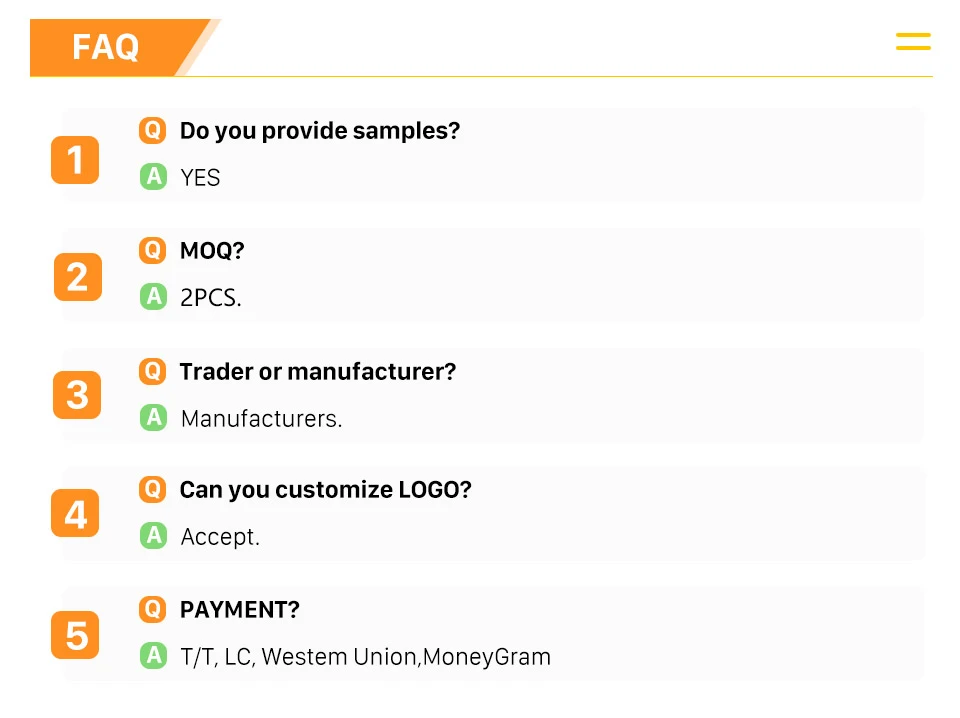
Task: Click the 'Accept.' answer text
Action: click(220, 537)
